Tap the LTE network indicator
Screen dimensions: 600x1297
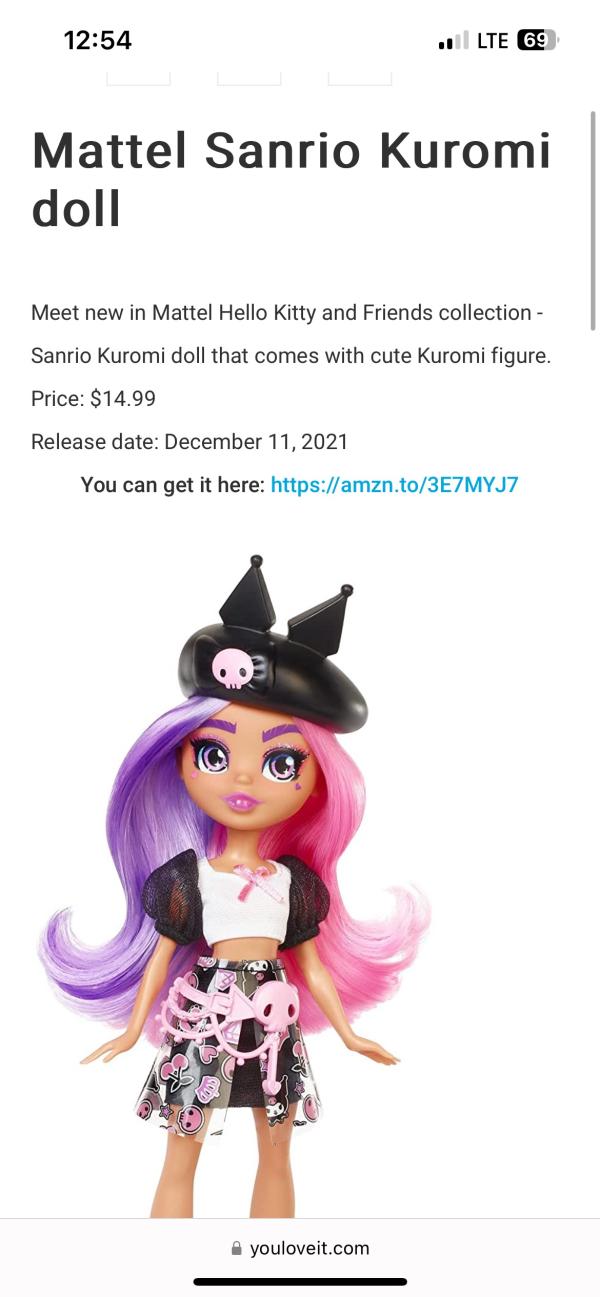click(492, 41)
